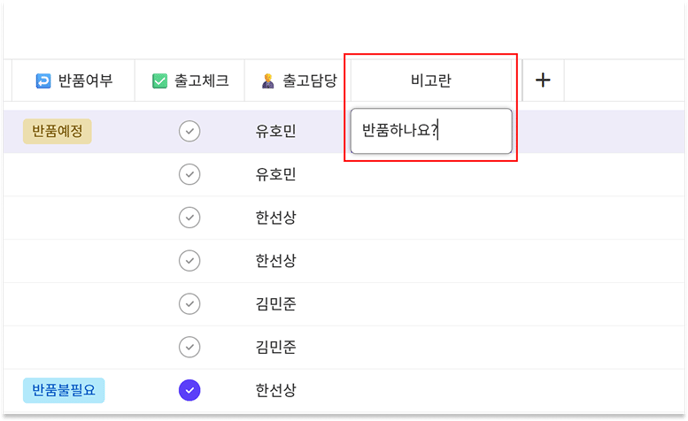Click the 반품하나요? text input field
This screenshot has width=688, height=421.
click(x=431, y=131)
